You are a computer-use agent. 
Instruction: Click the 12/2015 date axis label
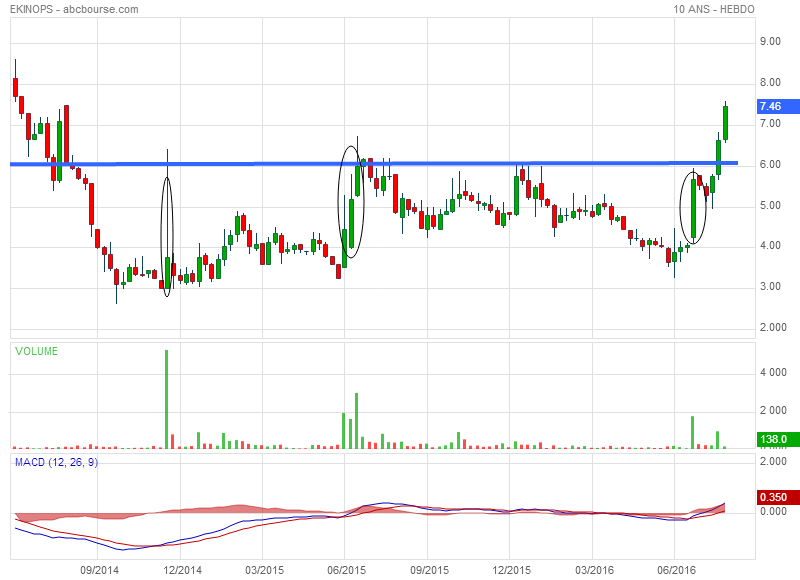(512, 570)
